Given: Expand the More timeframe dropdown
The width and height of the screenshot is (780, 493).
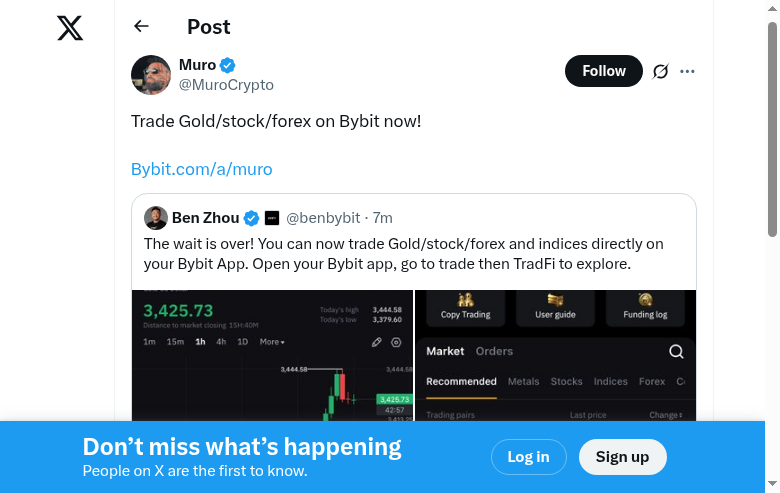Looking at the screenshot, I should [272, 342].
